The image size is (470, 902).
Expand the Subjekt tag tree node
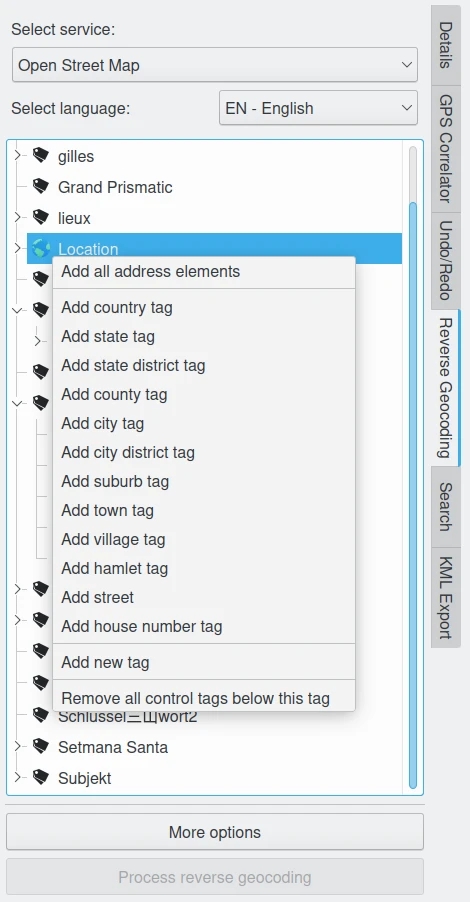pyautogui.click(x=17, y=778)
